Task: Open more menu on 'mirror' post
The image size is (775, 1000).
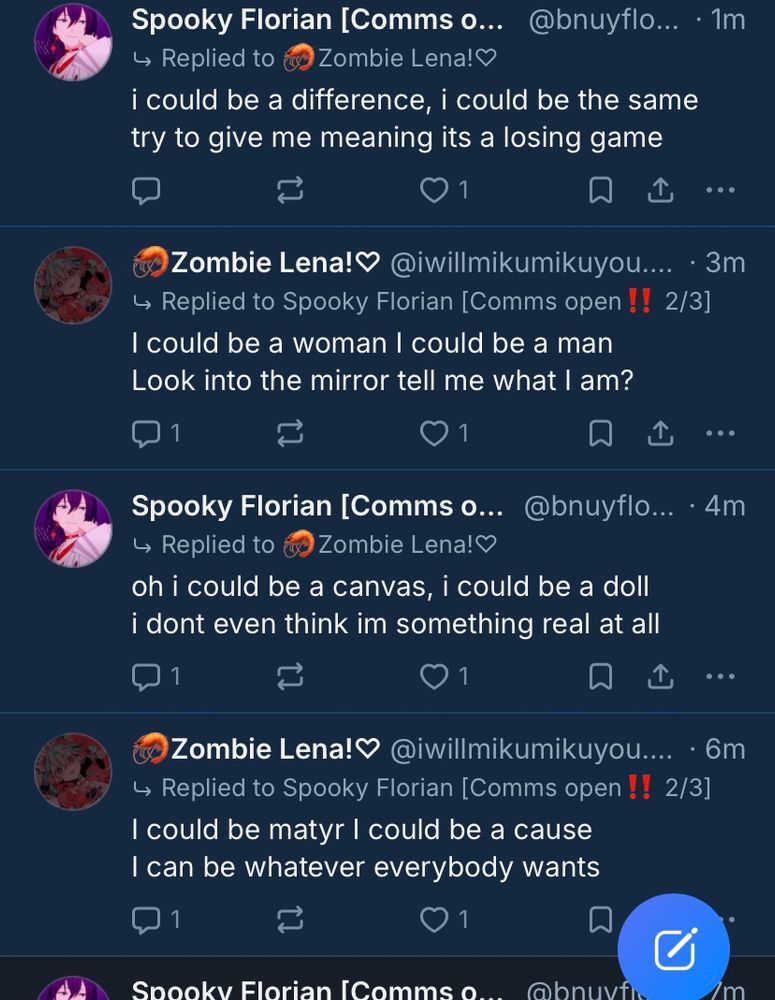Action: (x=720, y=433)
